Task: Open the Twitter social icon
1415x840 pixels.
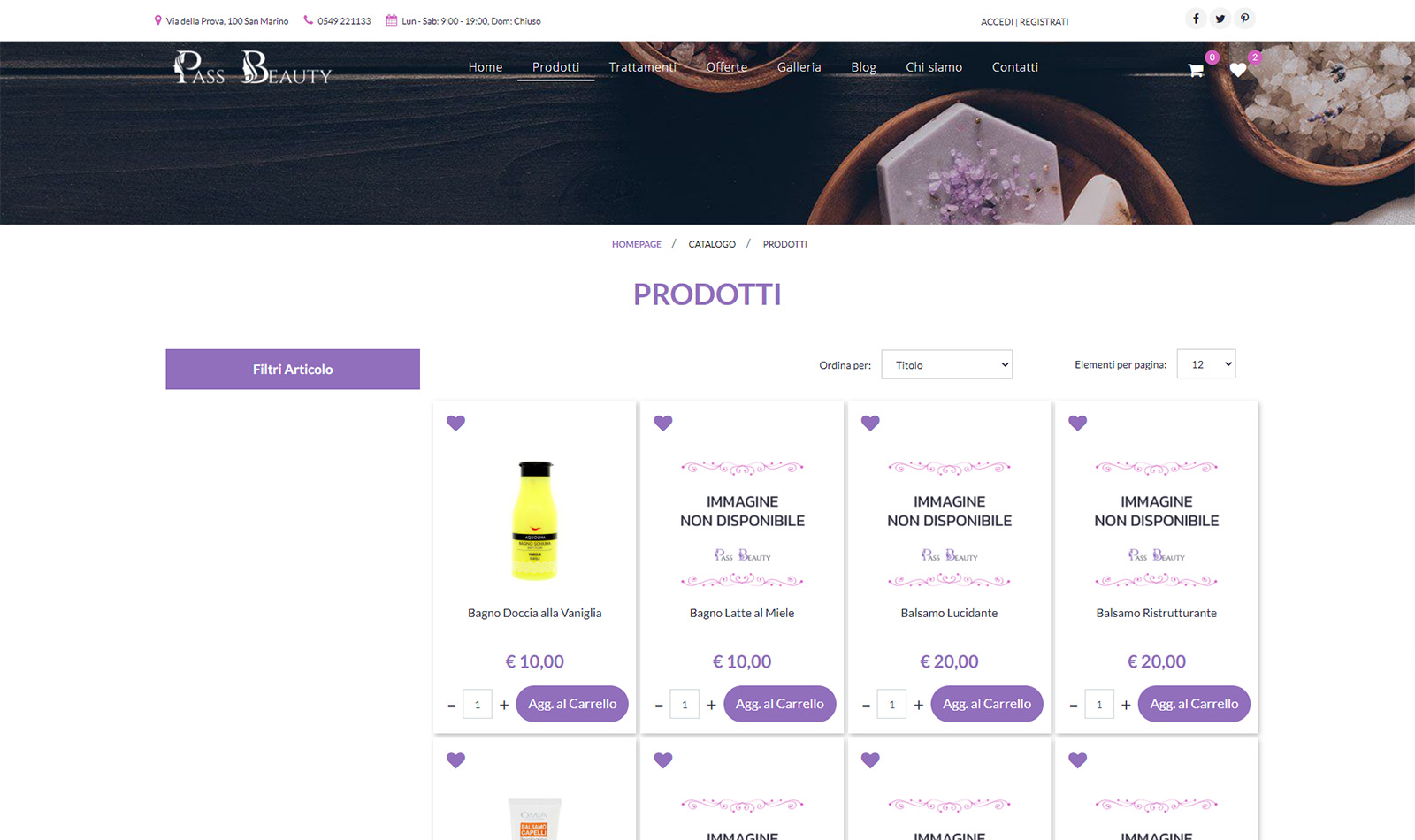Action: (x=1220, y=19)
